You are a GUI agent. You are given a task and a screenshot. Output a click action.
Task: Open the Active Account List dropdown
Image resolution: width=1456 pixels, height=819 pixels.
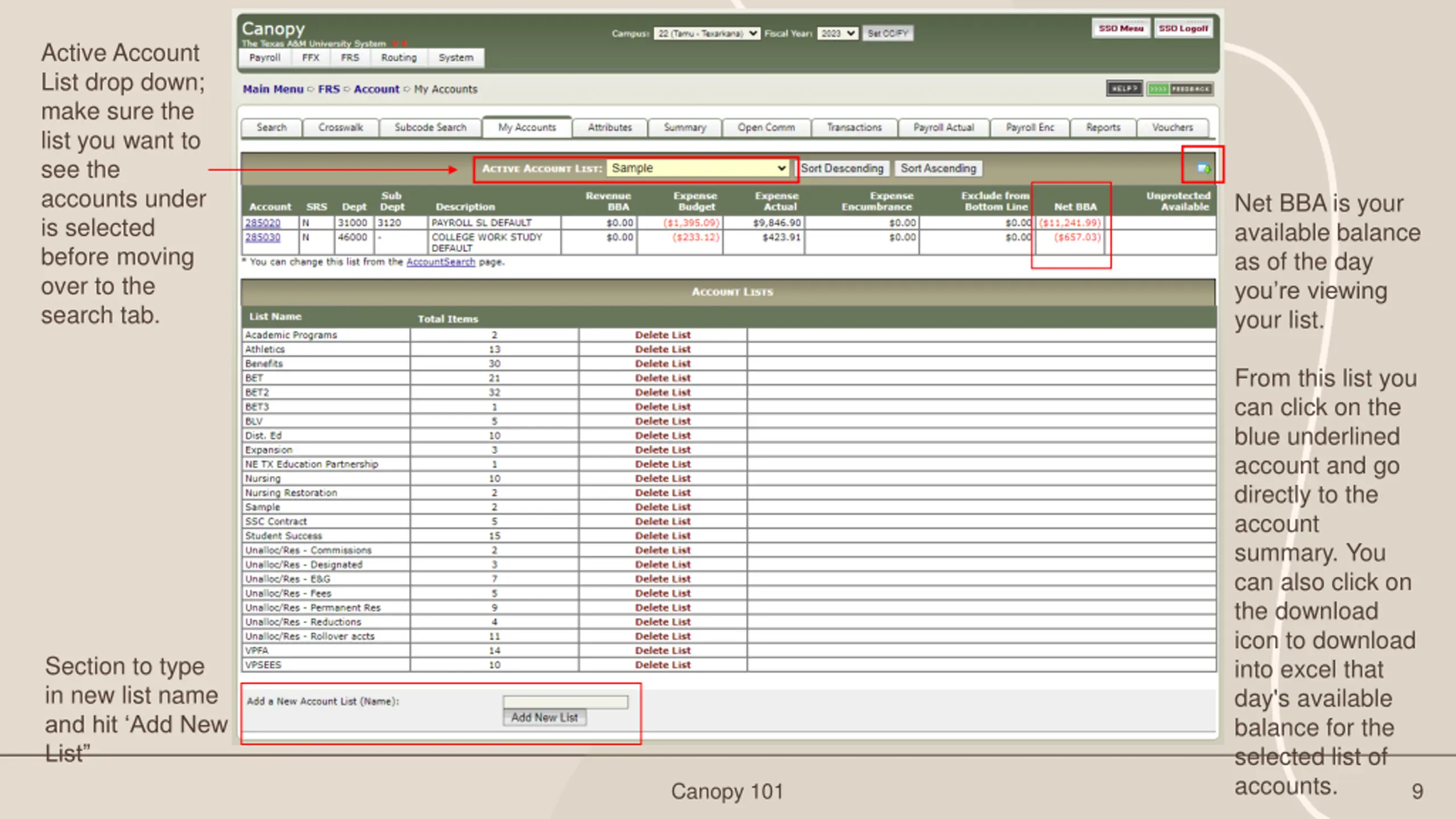[698, 168]
